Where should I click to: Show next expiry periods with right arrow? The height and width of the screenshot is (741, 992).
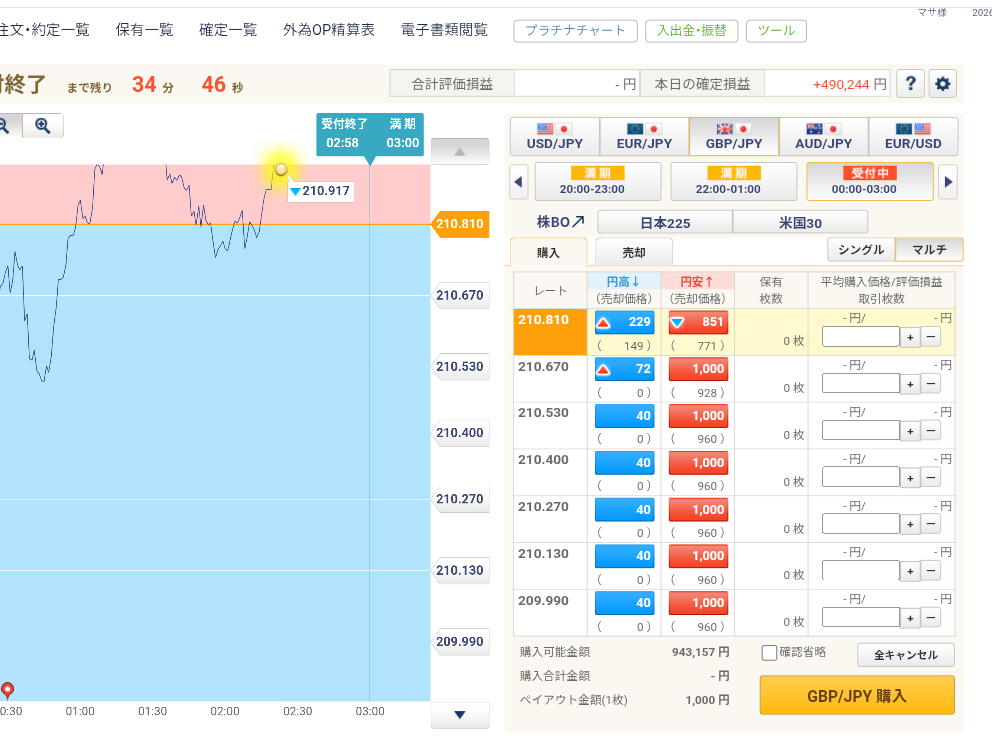948,182
